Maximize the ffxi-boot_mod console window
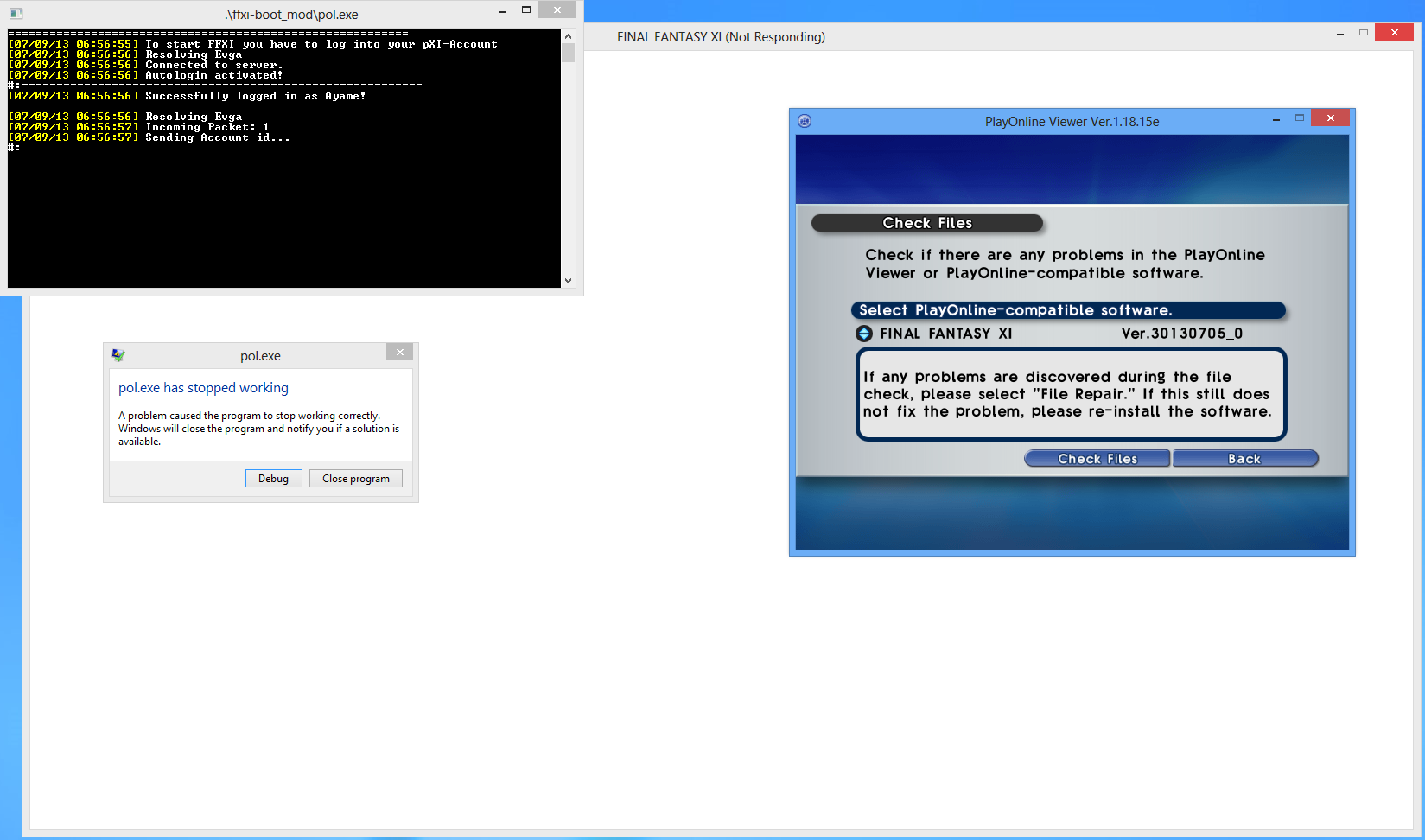 [x=526, y=10]
